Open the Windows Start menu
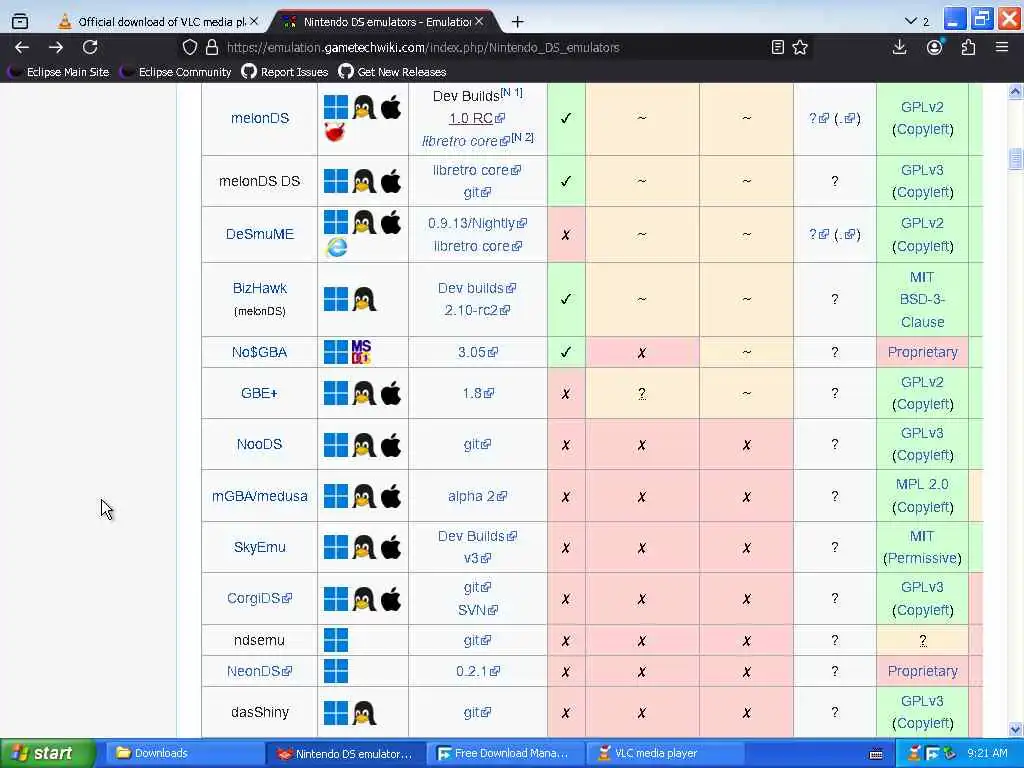Image resolution: width=1024 pixels, height=768 pixels. pos(46,754)
